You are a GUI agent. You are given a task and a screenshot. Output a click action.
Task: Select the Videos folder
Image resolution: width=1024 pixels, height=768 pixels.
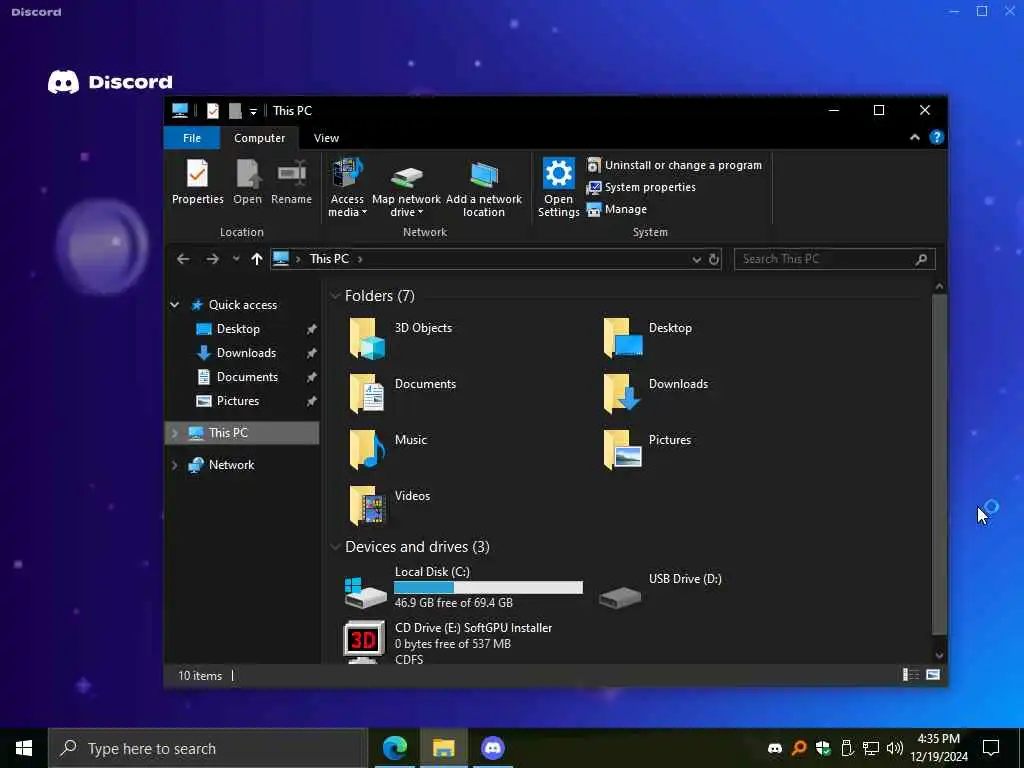pyautogui.click(x=389, y=507)
